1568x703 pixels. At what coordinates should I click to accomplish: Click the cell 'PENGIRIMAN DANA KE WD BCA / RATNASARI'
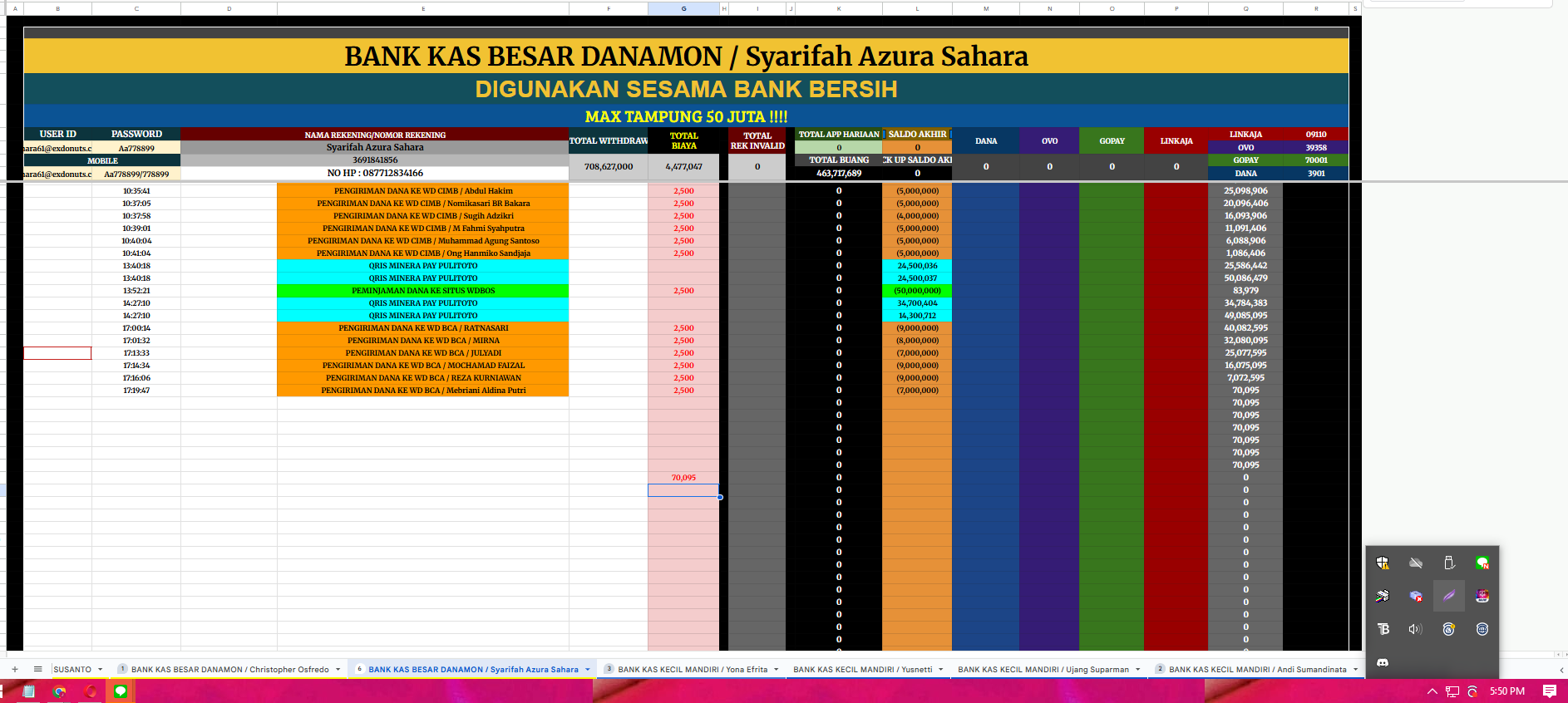423,328
